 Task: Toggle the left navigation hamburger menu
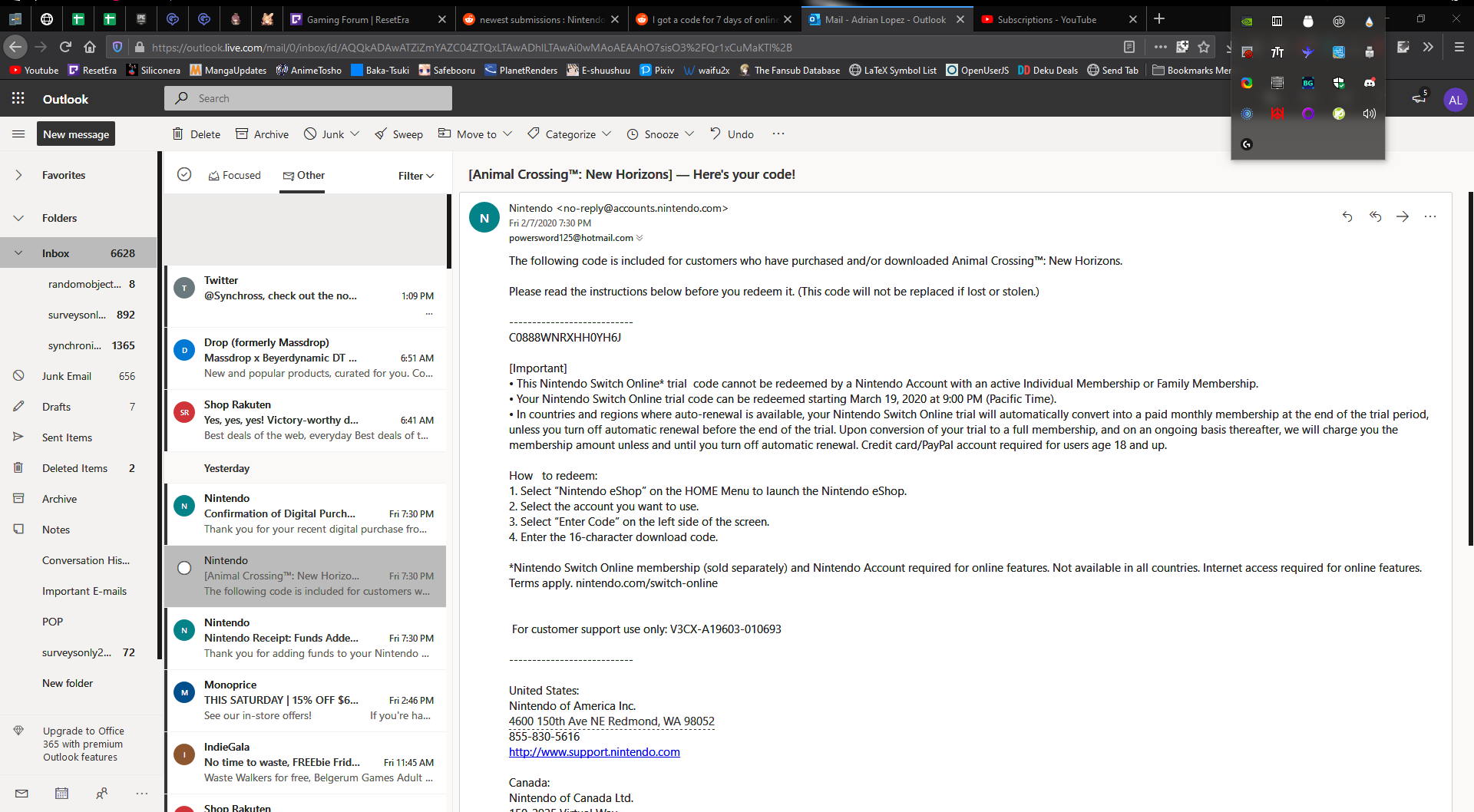click(18, 134)
